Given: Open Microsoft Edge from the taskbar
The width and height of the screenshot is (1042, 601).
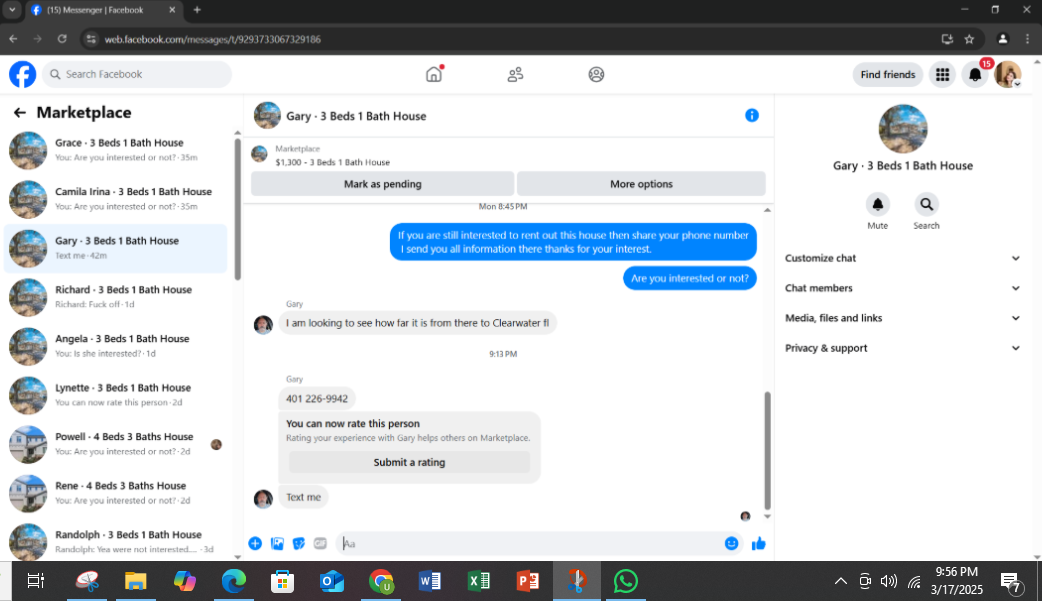Looking at the screenshot, I should (233, 582).
